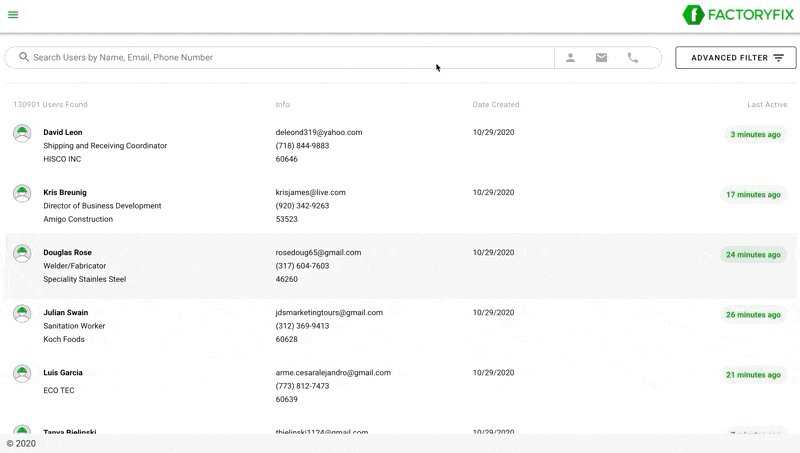800x453 pixels.
Task: Click the 130901 Users Found label
Action: 51,104
